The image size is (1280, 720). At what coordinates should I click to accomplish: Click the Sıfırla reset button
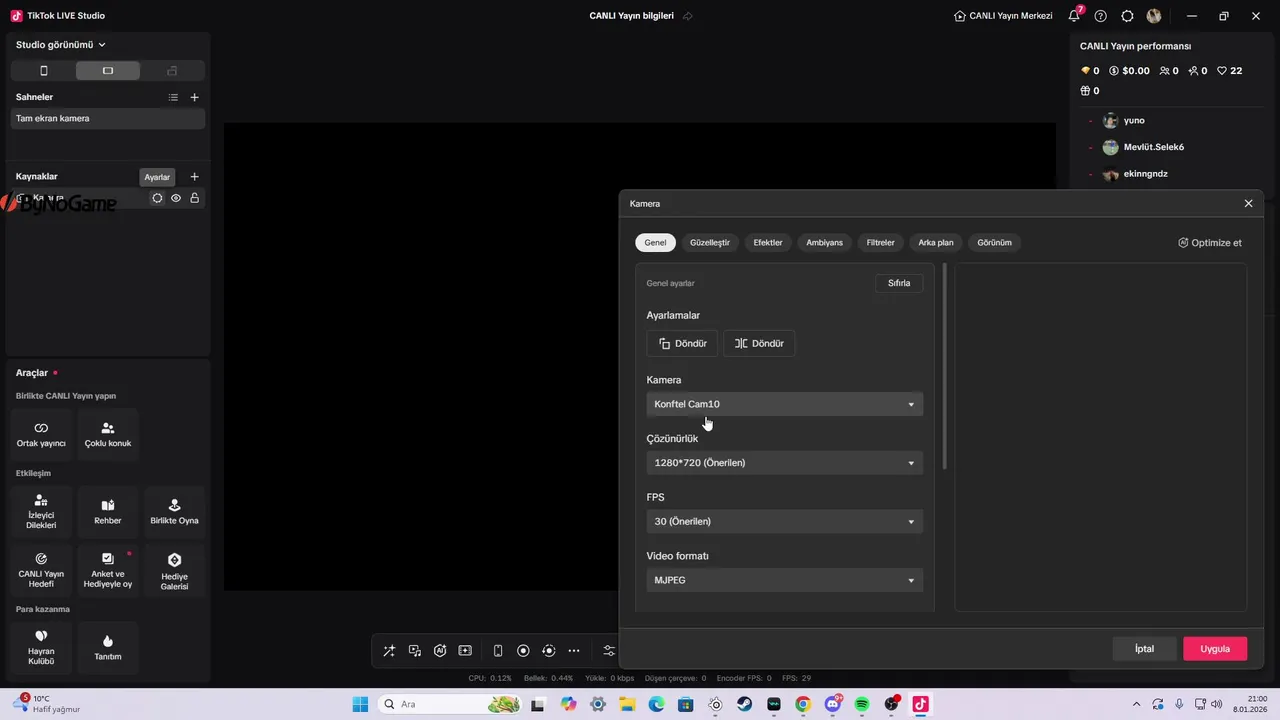coord(899,283)
